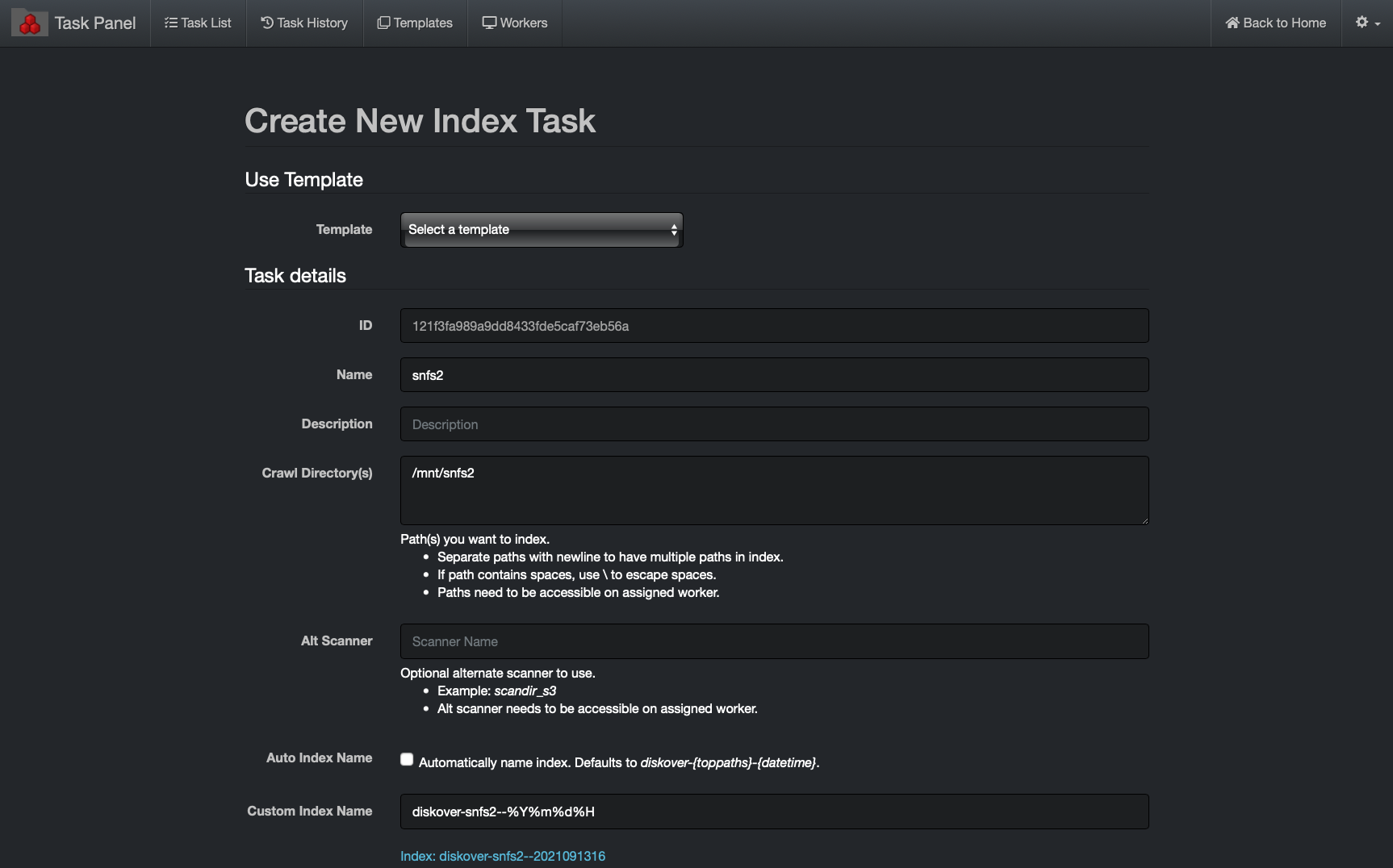Click the Back to Home button
The width and height of the screenshot is (1393, 868).
[1275, 23]
